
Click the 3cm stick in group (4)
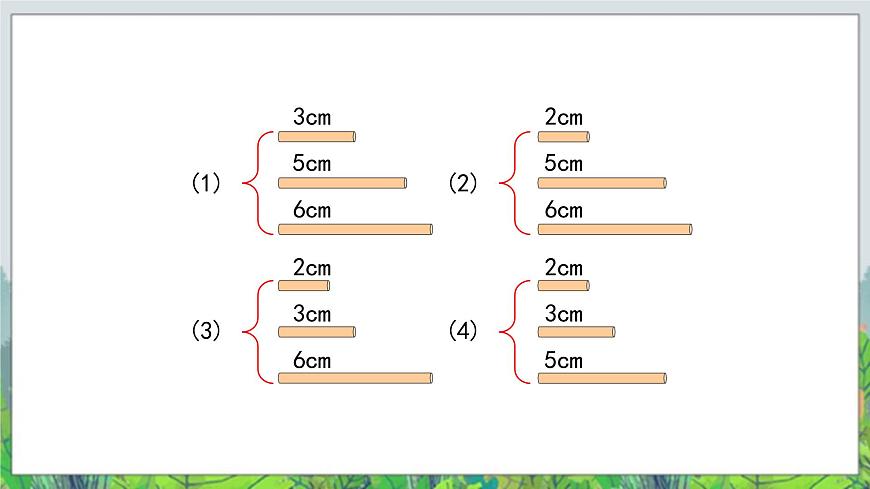click(576, 332)
